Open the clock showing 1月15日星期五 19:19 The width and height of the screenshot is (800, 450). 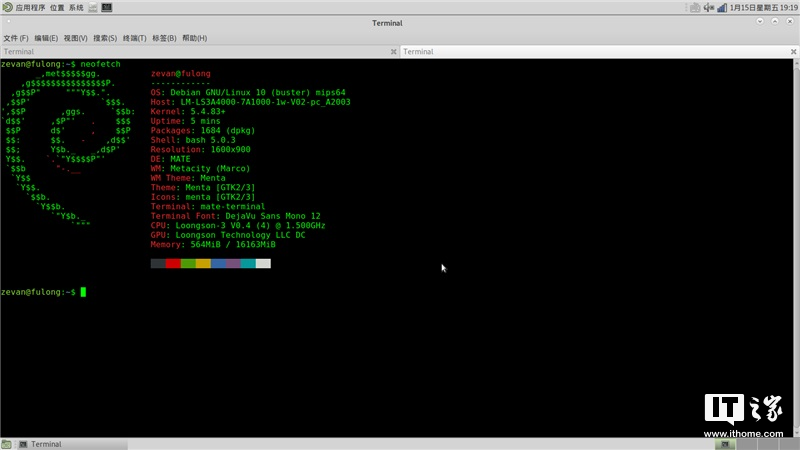pos(763,8)
